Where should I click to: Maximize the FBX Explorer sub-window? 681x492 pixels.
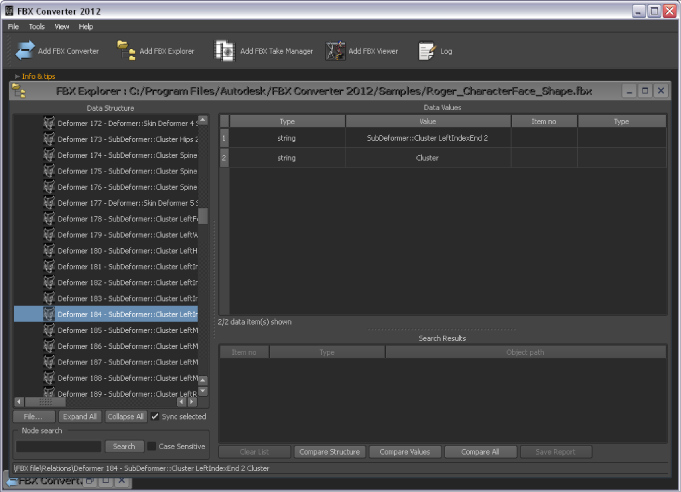click(645, 91)
